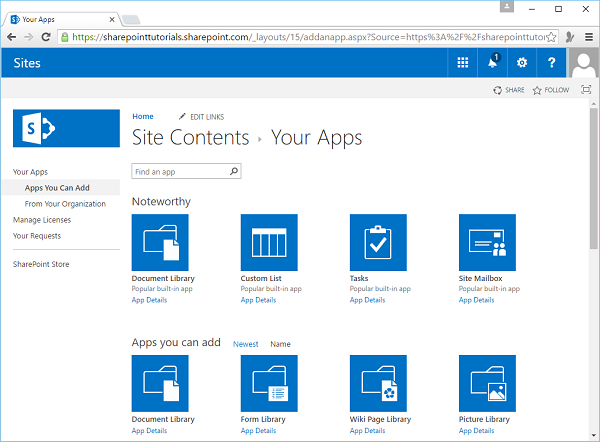Open the app launcher waffle icon
This screenshot has width=600, height=442.
pyautogui.click(x=462, y=63)
